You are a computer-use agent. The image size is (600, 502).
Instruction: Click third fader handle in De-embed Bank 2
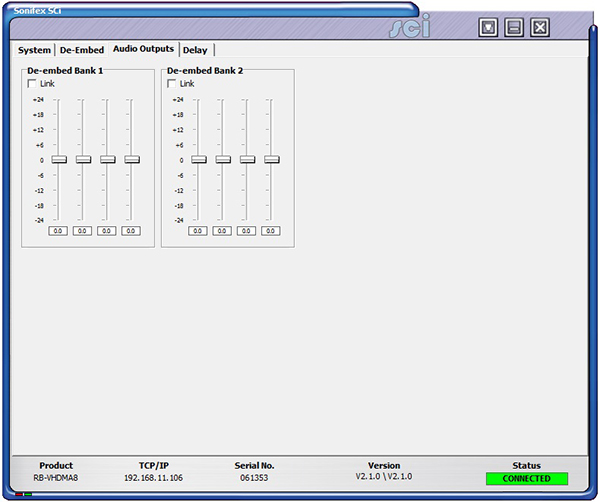(x=247, y=159)
